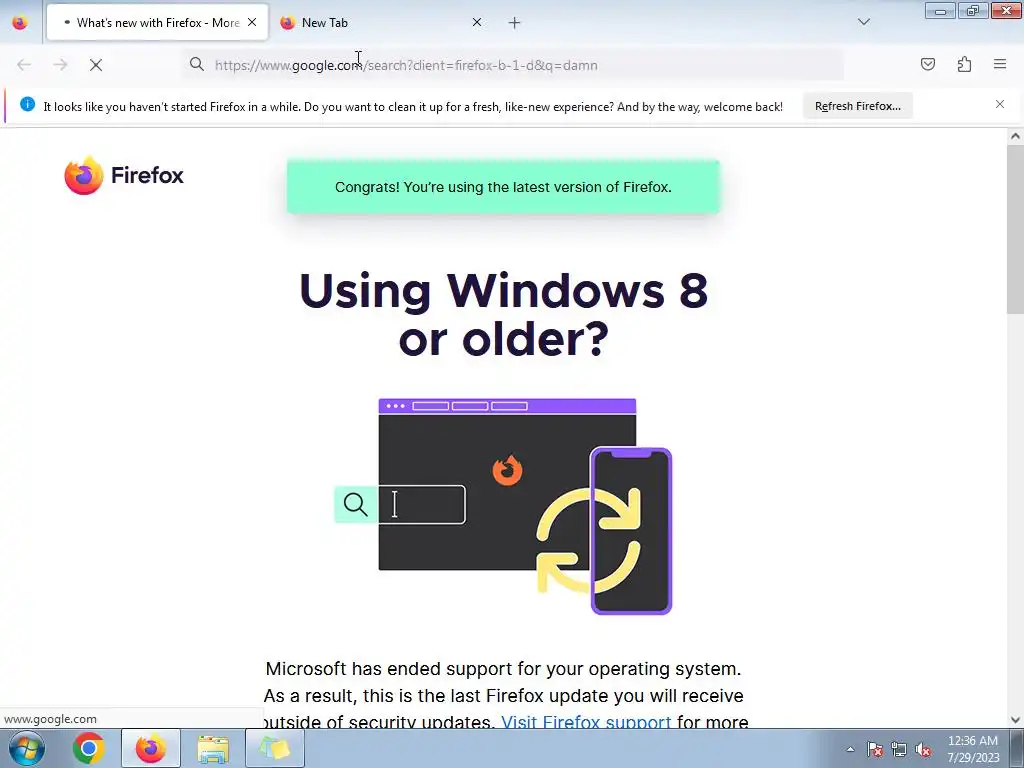Open the Extensions puzzle icon
This screenshot has width=1024, height=768.
pos(964,64)
